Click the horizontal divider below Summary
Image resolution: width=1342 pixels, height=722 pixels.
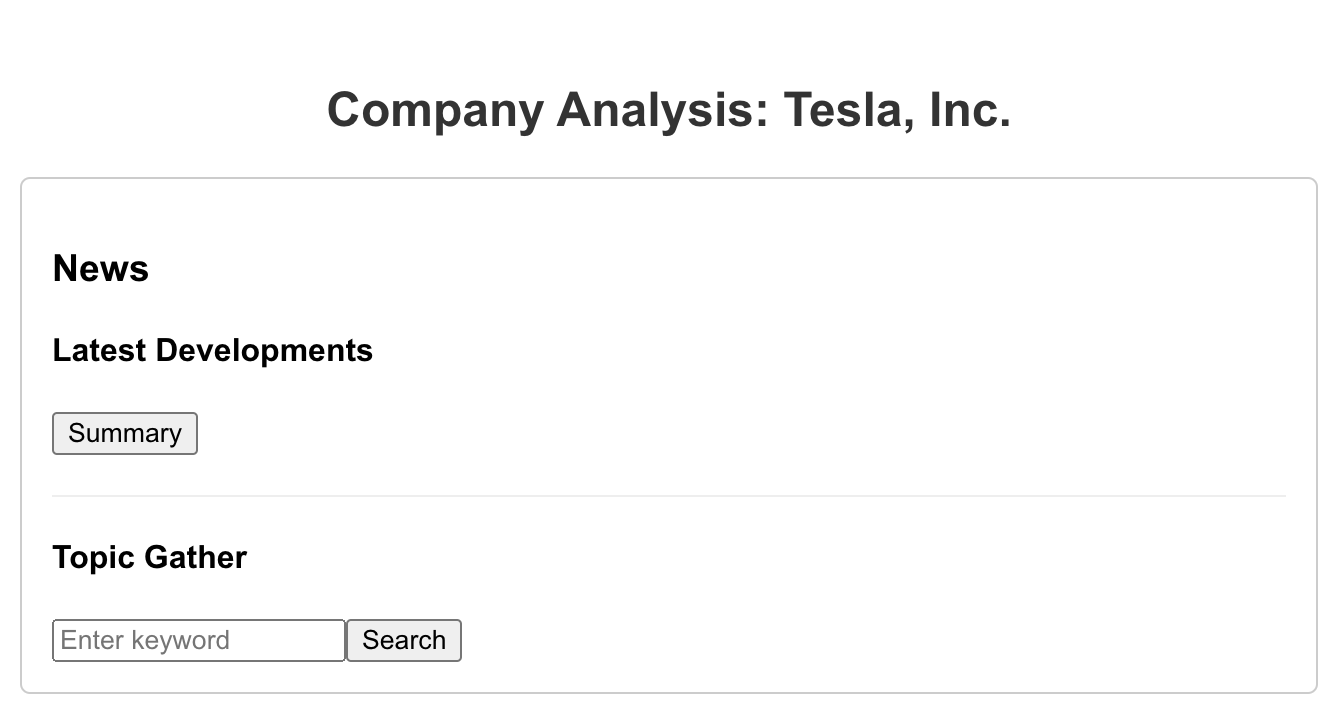click(669, 496)
